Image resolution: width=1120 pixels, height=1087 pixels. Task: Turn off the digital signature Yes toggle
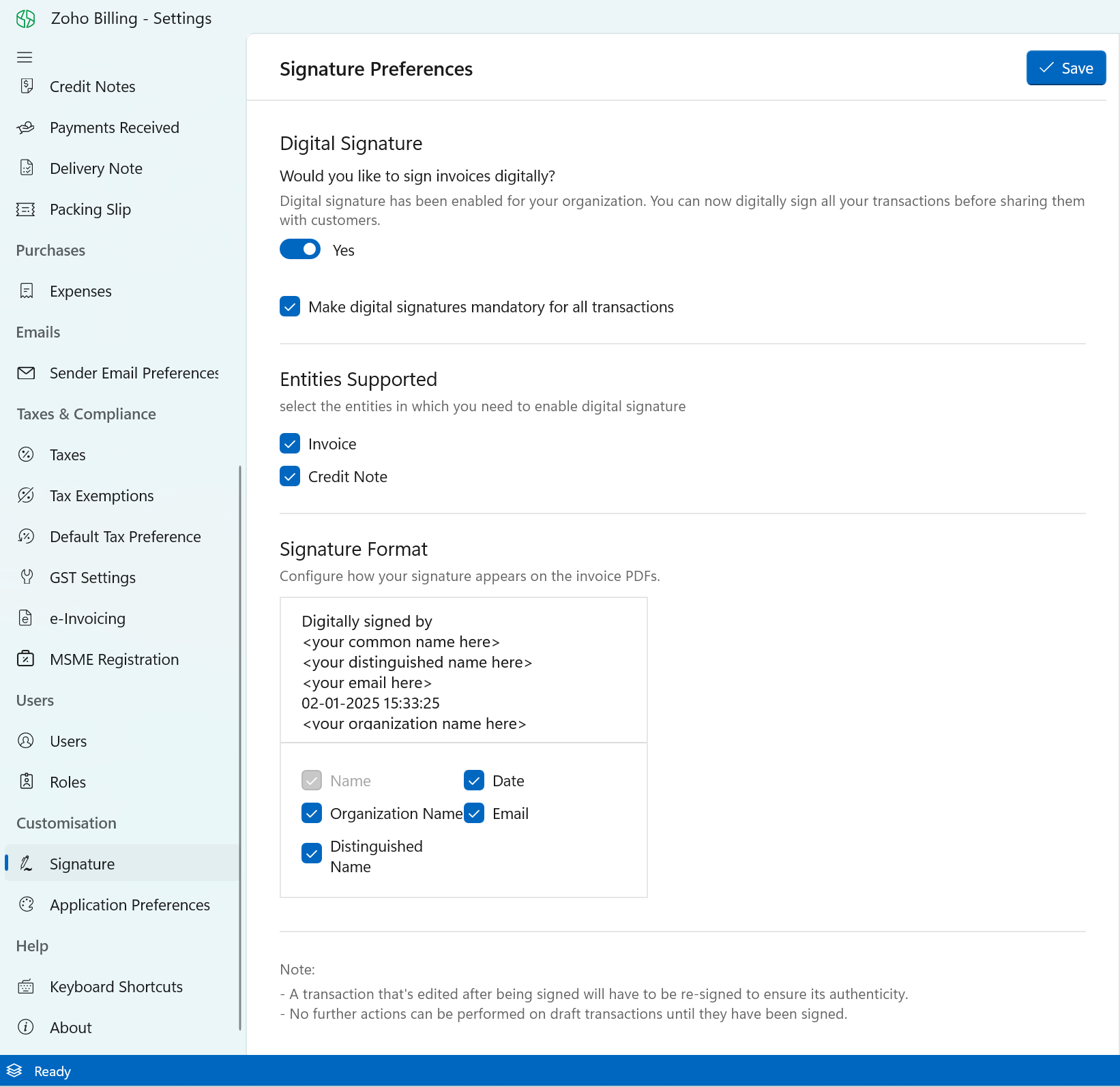[300, 250]
